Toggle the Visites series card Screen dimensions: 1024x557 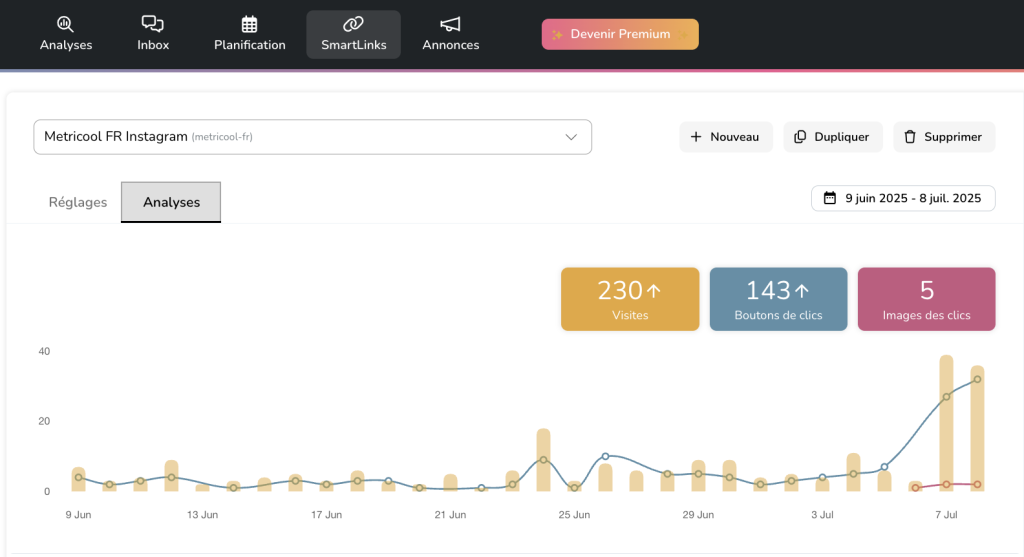click(x=629, y=299)
